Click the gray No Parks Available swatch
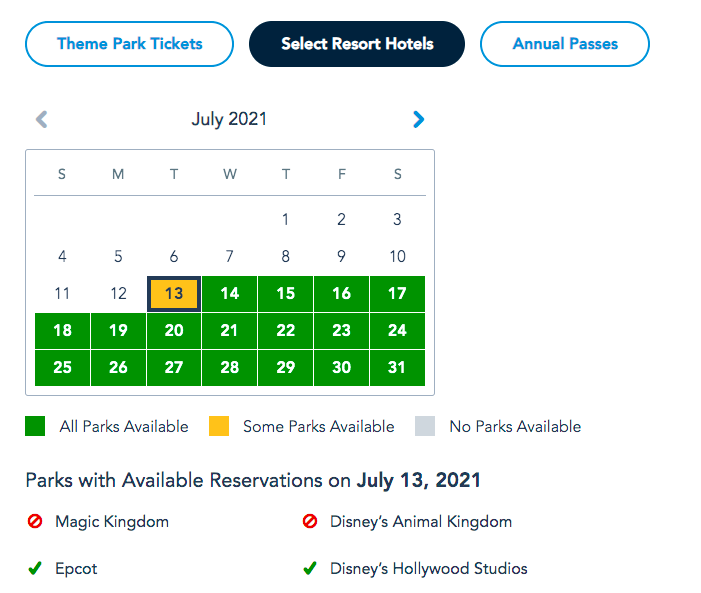 [x=425, y=426]
